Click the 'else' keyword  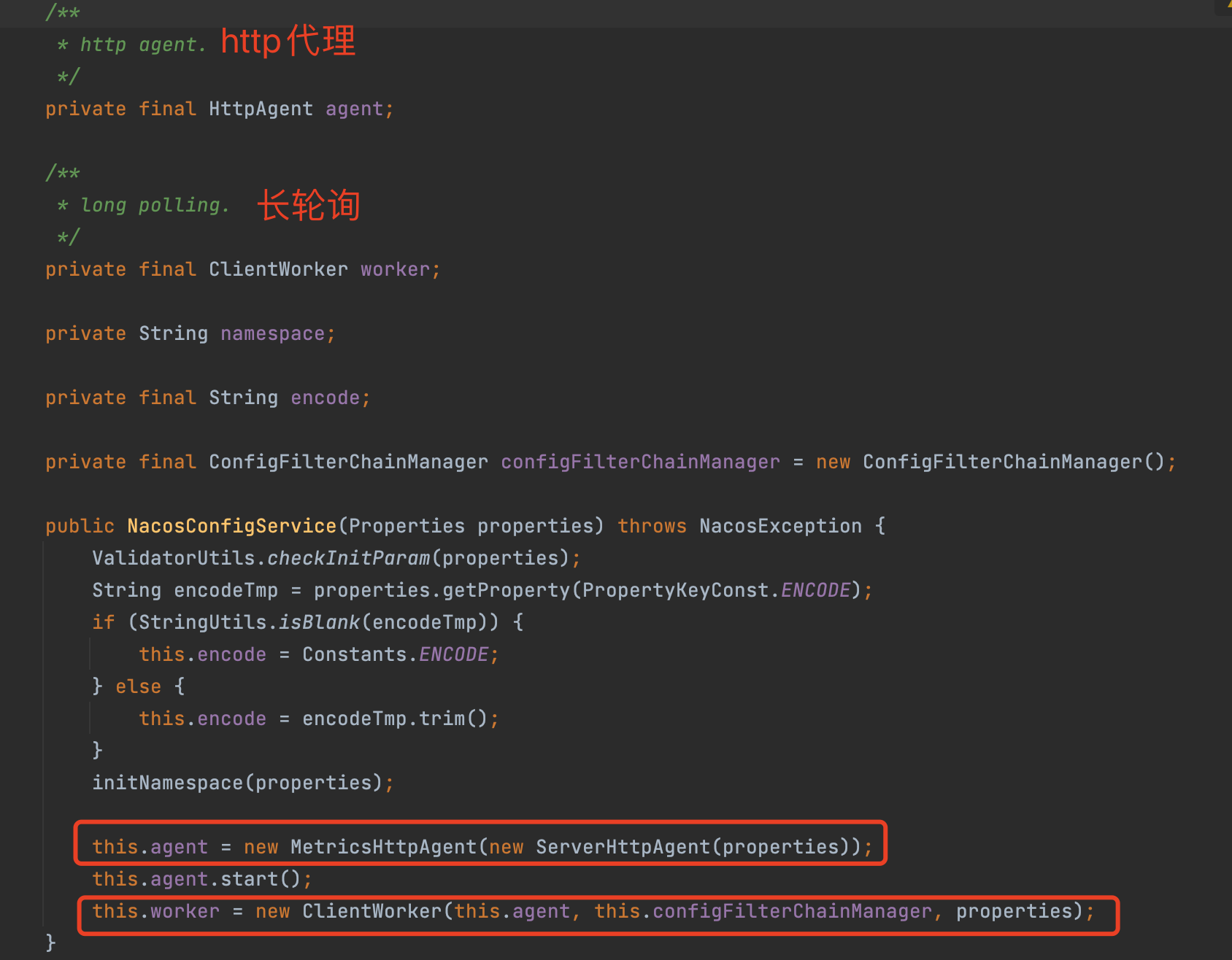click(x=138, y=686)
